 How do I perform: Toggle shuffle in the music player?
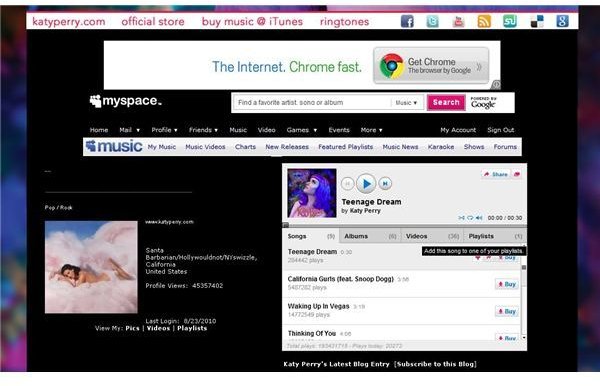click(x=461, y=218)
